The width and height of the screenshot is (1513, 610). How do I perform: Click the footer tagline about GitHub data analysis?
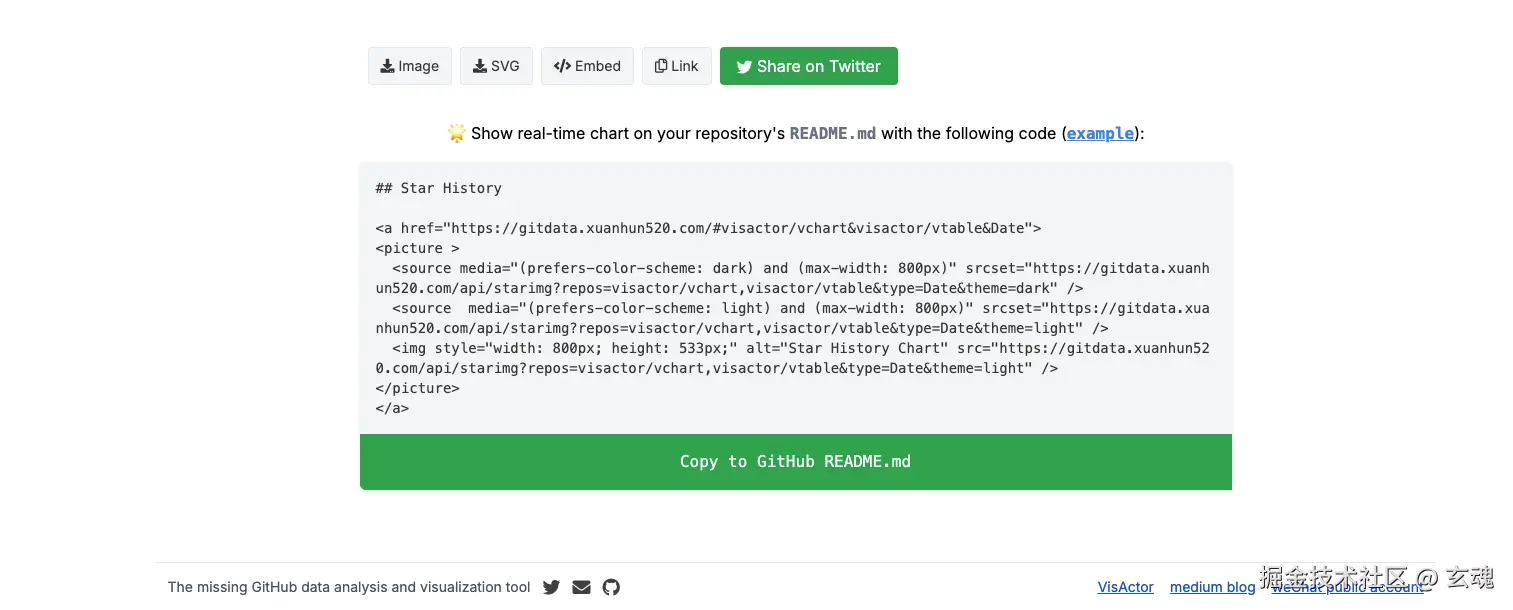tap(349, 587)
